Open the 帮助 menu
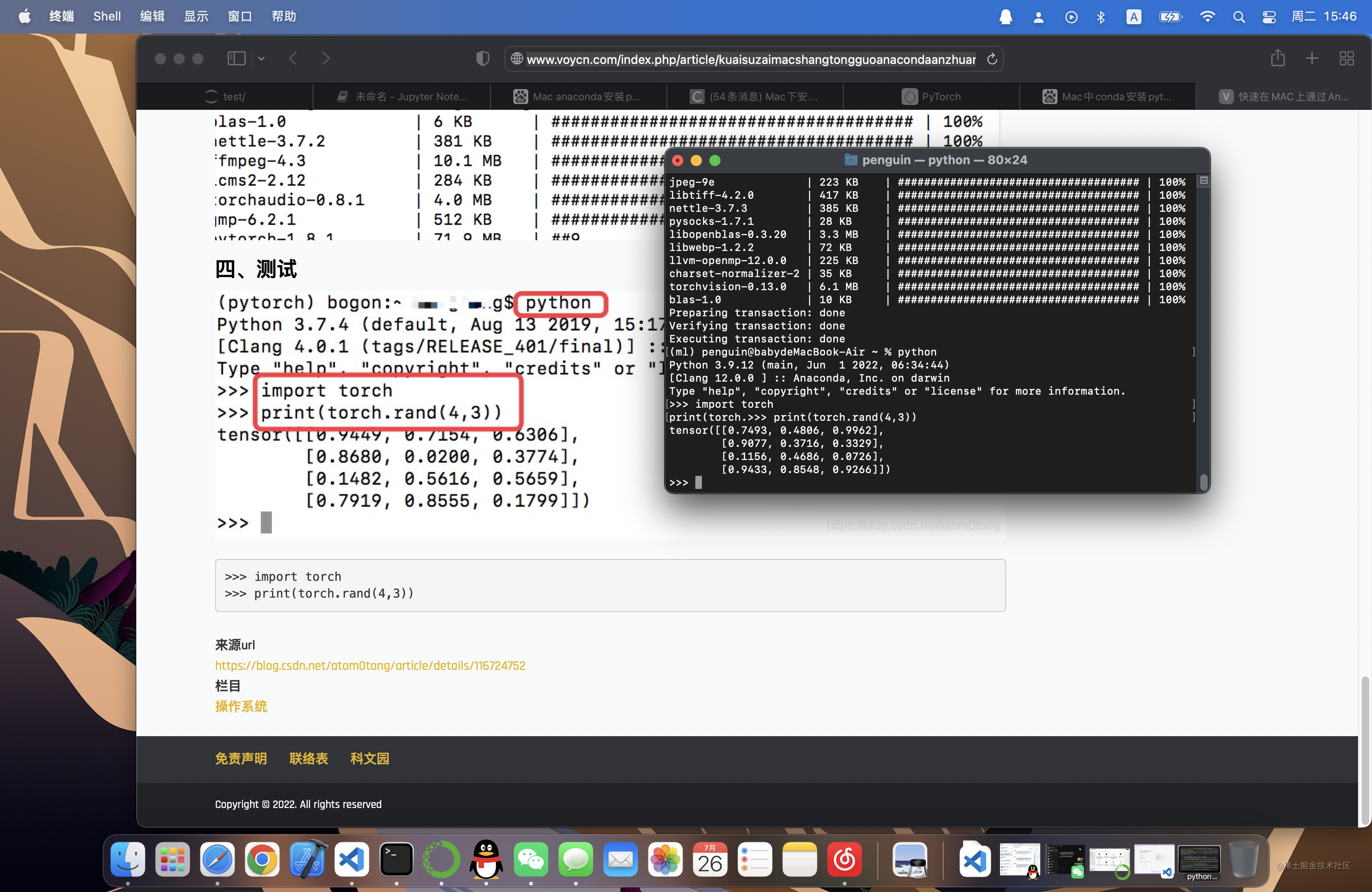1372x892 pixels. click(x=284, y=16)
